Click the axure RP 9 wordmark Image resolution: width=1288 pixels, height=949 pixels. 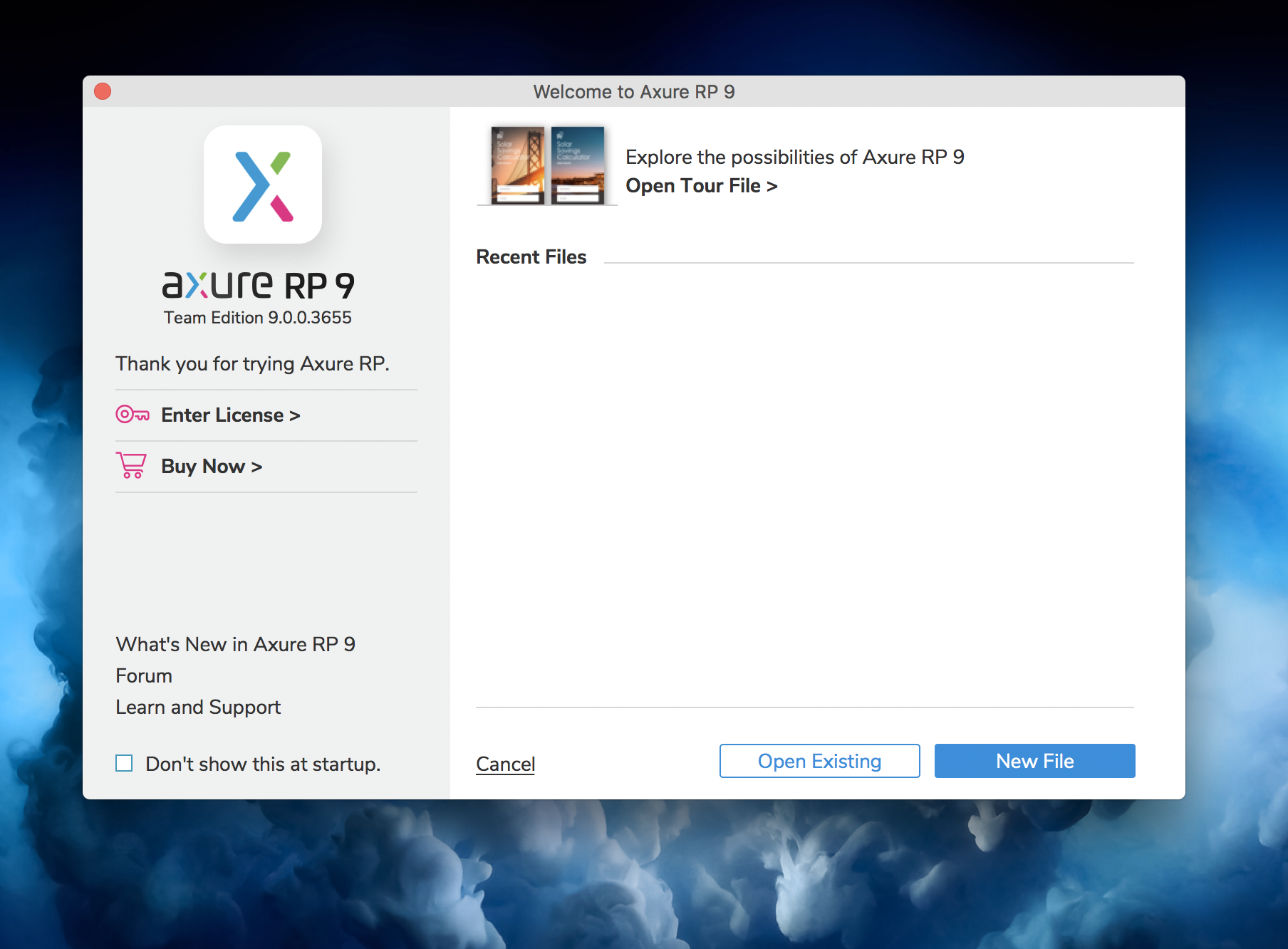(x=258, y=285)
